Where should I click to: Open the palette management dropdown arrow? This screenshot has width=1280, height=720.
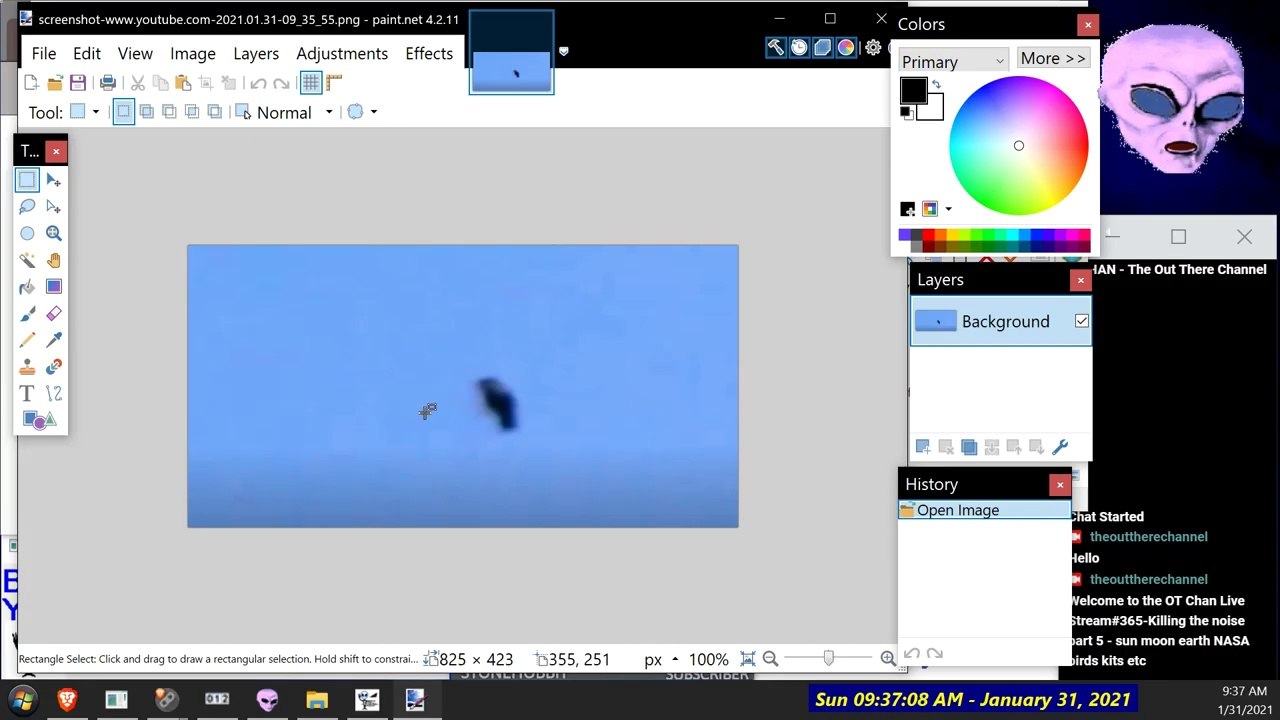947,209
